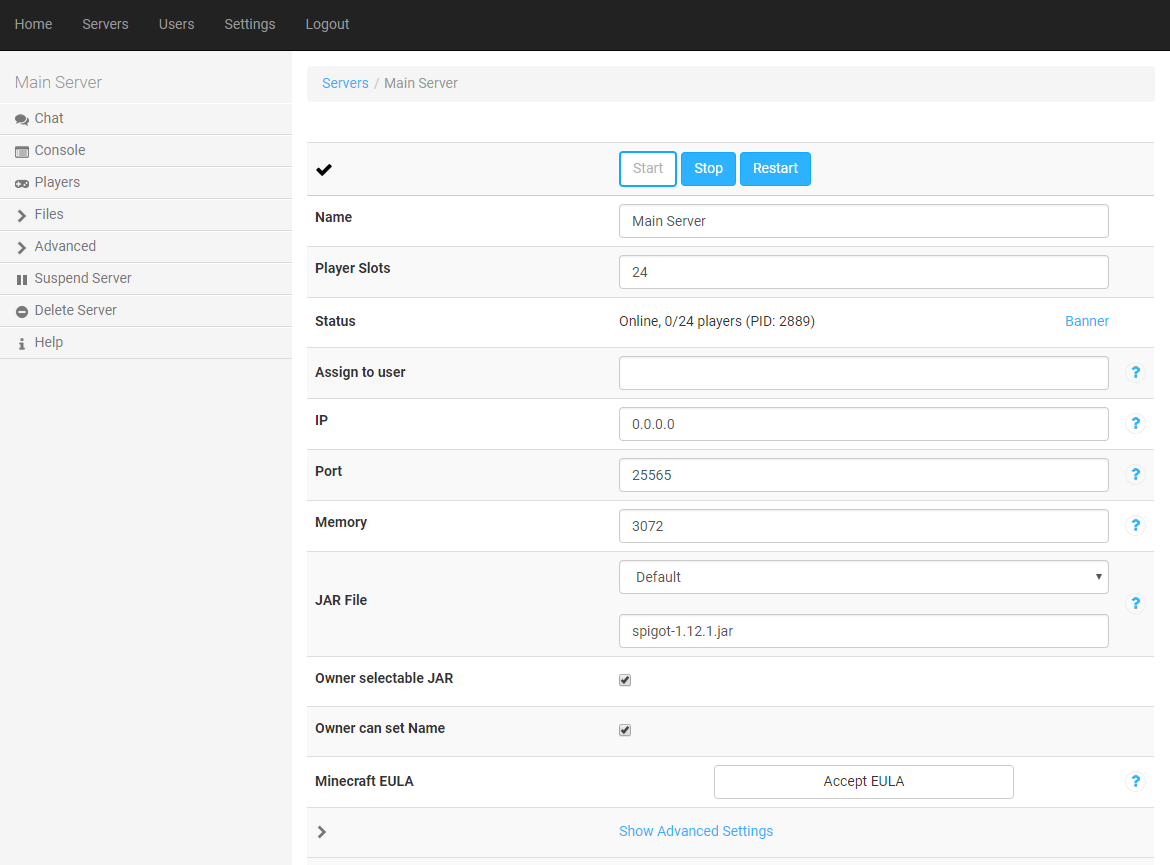Image resolution: width=1170 pixels, height=865 pixels.
Task: Click the Banner link next to Status
Action: coord(1086,321)
